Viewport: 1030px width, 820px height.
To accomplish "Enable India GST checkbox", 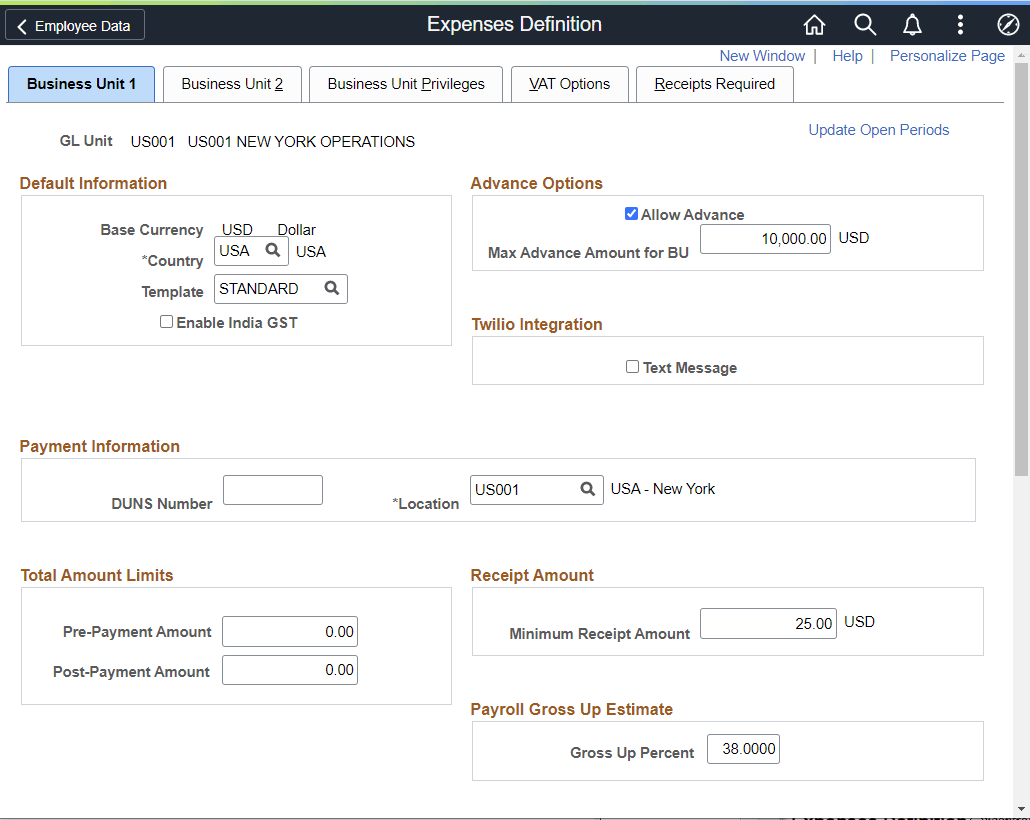I will [x=166, y=321].
